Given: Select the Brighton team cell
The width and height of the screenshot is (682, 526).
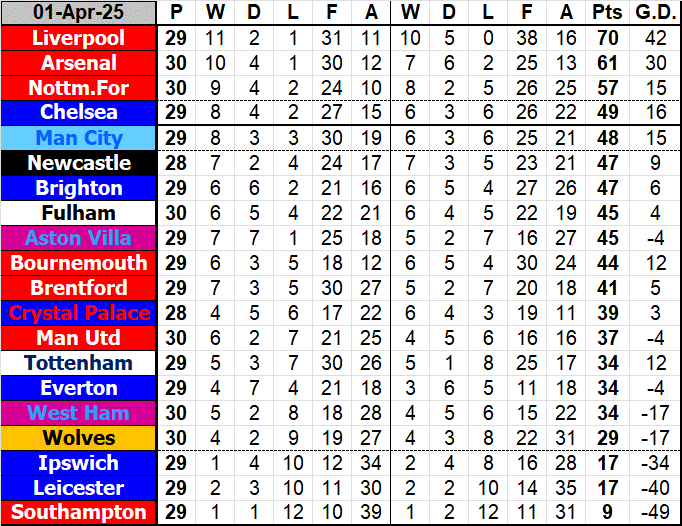Looking at the screenshot, I should 79,188.
